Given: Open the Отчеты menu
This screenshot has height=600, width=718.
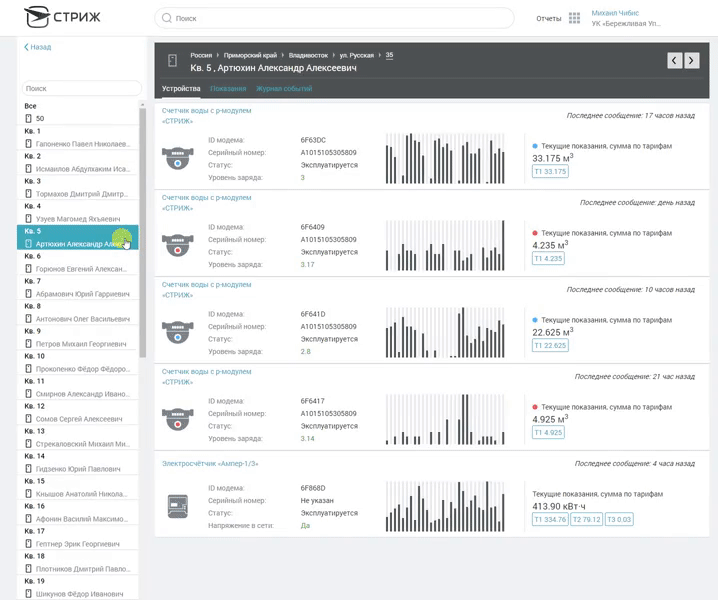Looking at the screenshot, I should [549, 18].
